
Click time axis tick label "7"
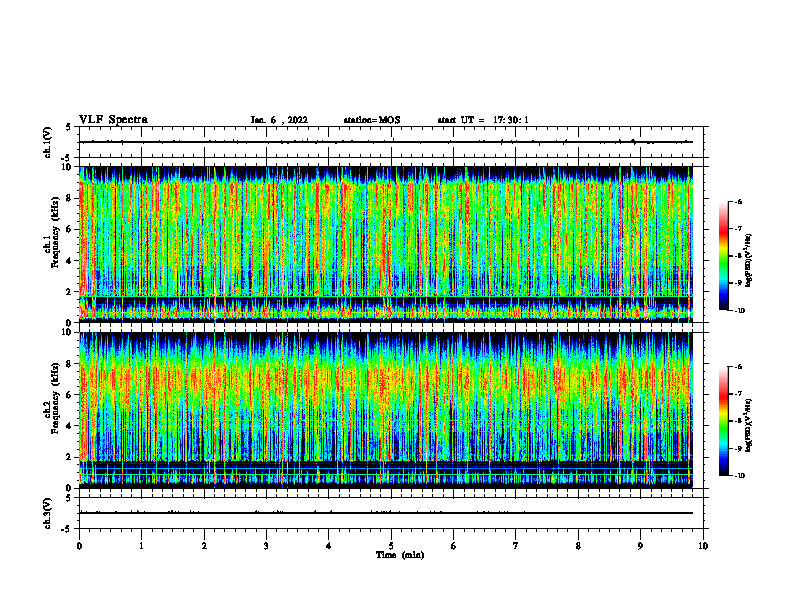tap(516, 546)
